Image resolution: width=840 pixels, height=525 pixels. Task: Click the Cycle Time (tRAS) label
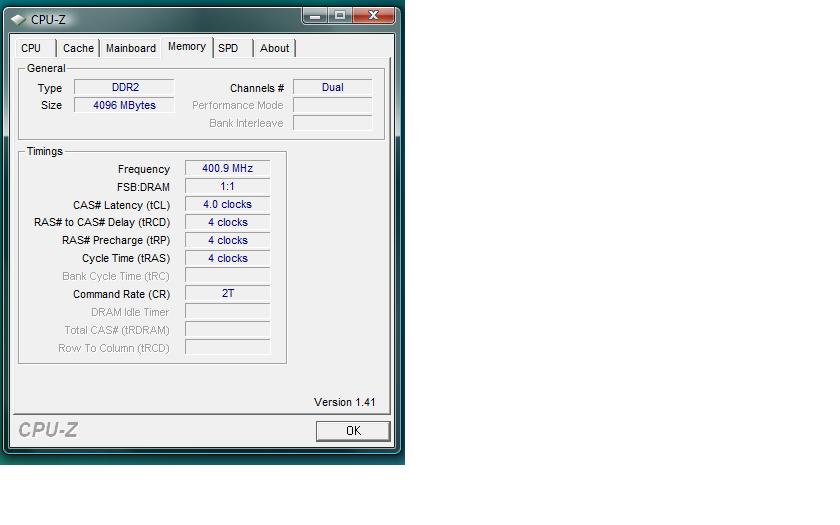(126, 258)
